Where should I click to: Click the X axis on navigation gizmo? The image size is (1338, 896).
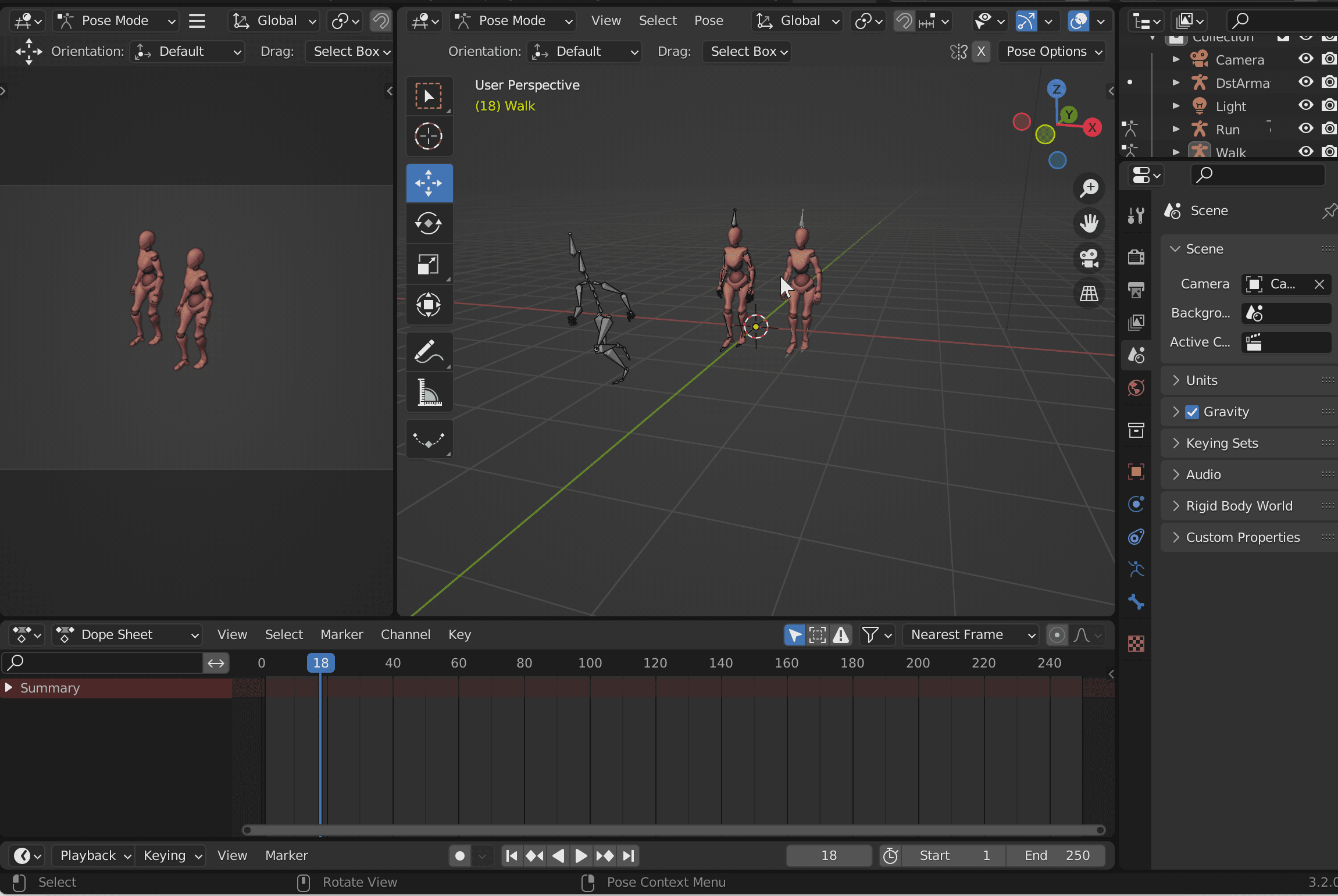pyautogui.click(x=1093, y=128)
